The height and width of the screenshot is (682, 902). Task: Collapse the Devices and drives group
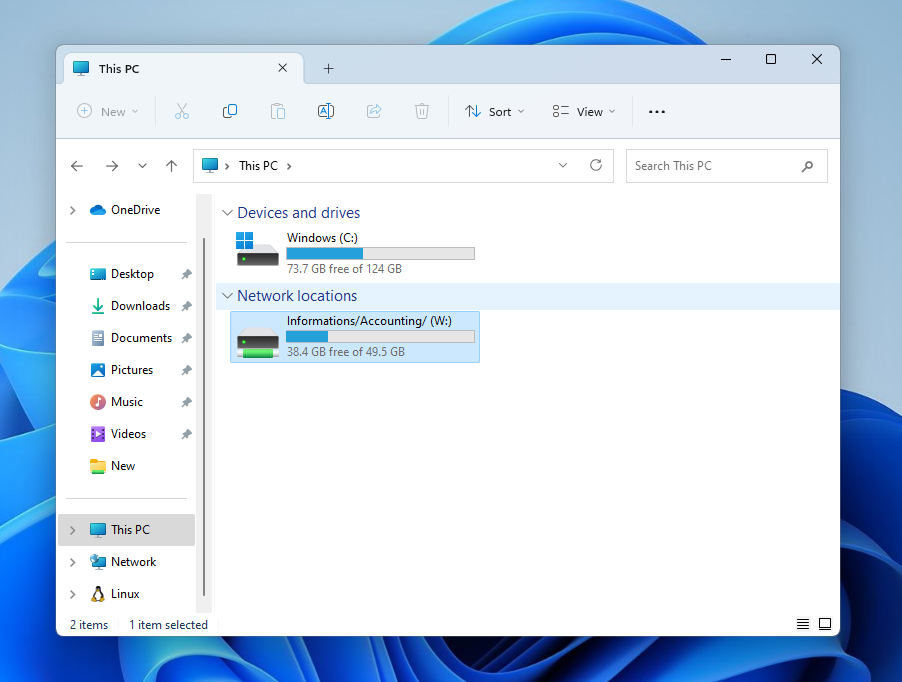pos(228,213)
